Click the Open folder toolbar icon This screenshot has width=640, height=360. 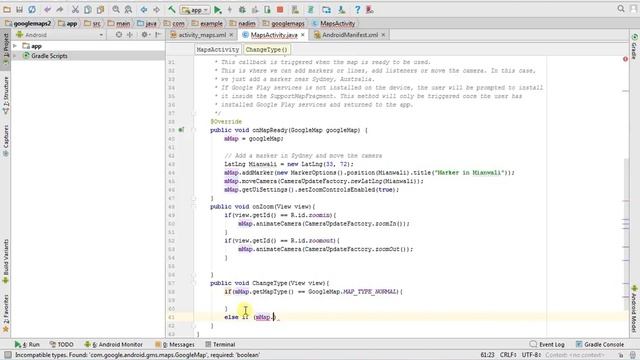click(7, 9)
